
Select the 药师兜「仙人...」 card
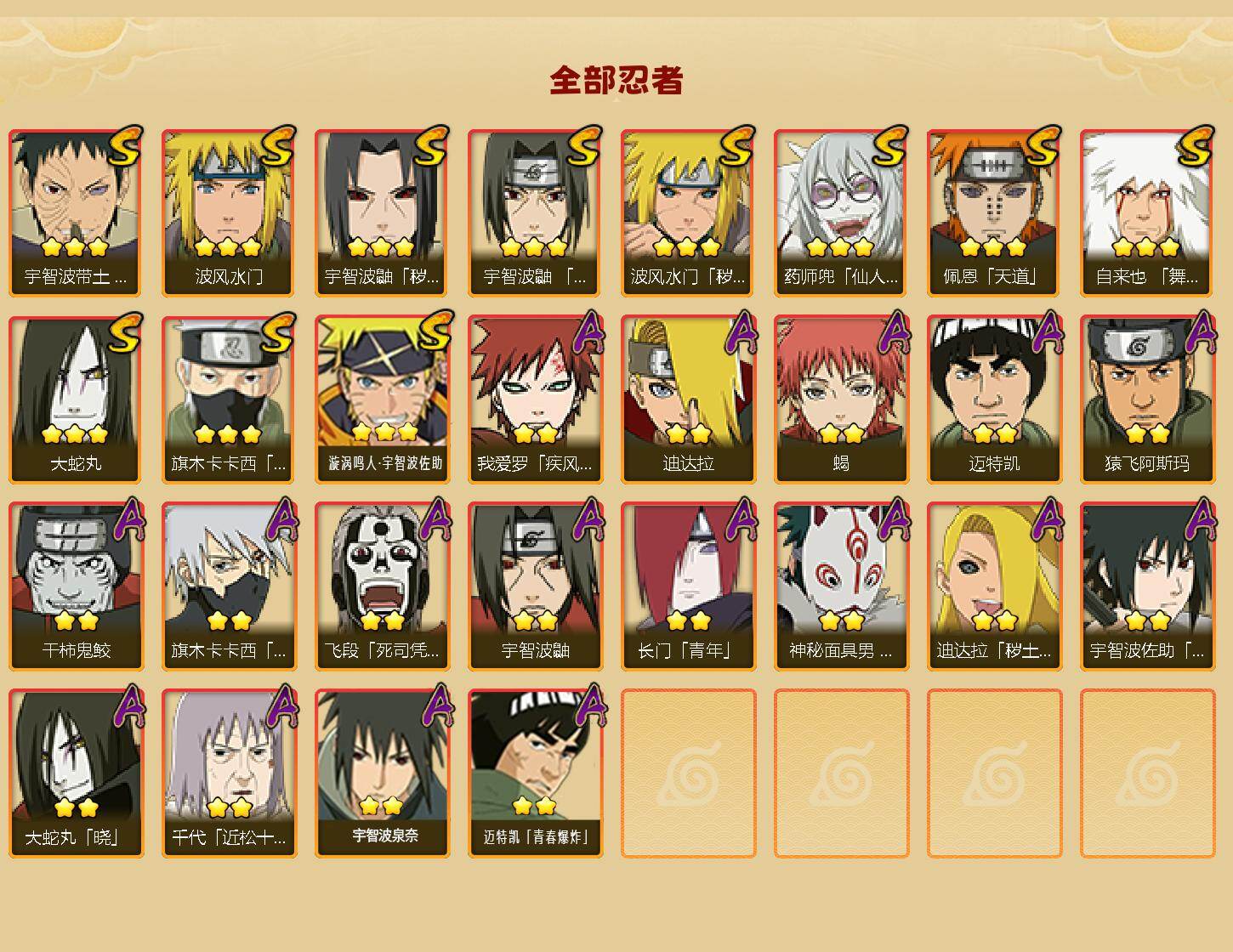pyautogui.click(x=841, y=212)
